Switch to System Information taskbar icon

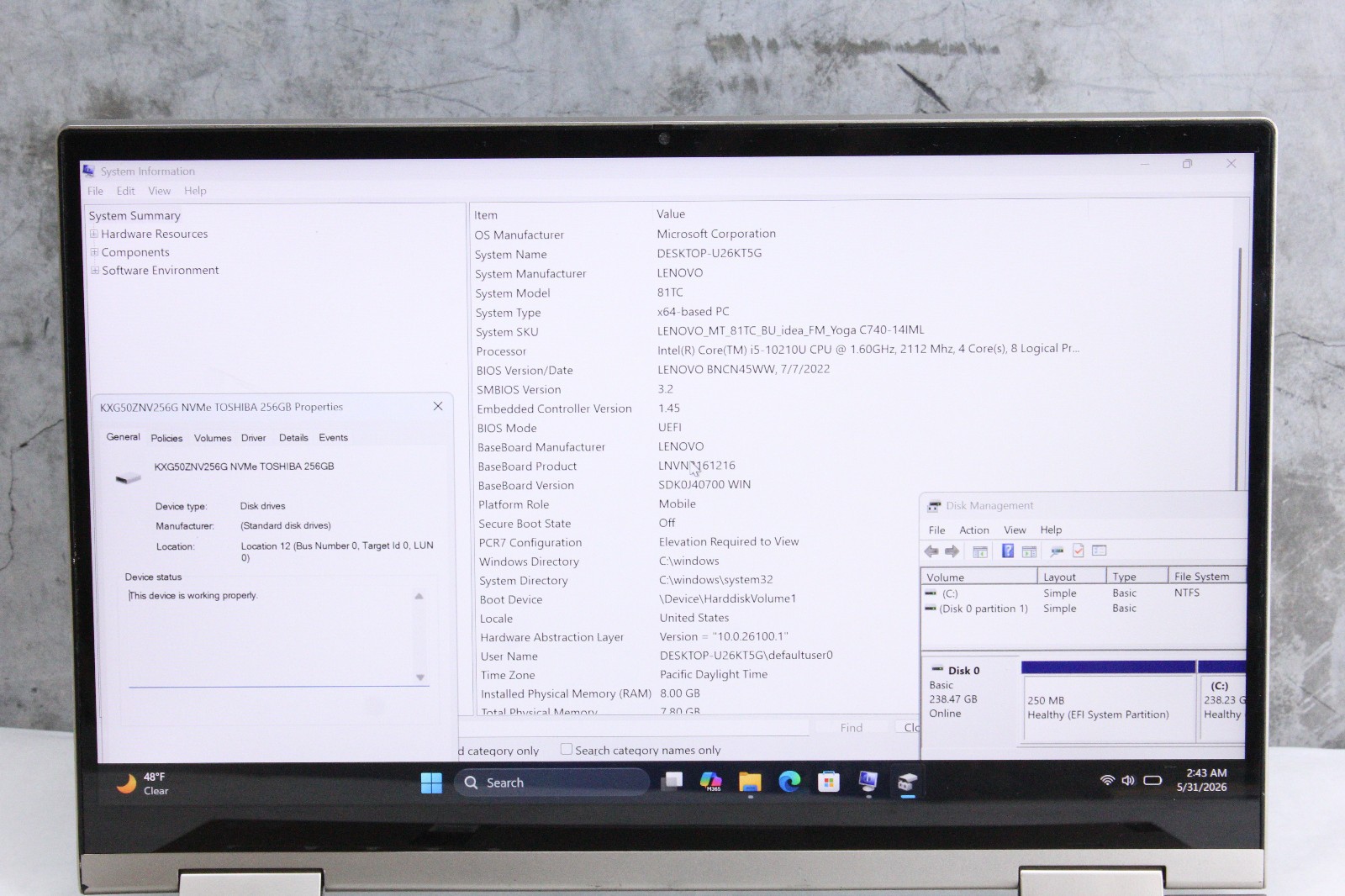coord(868,783)
